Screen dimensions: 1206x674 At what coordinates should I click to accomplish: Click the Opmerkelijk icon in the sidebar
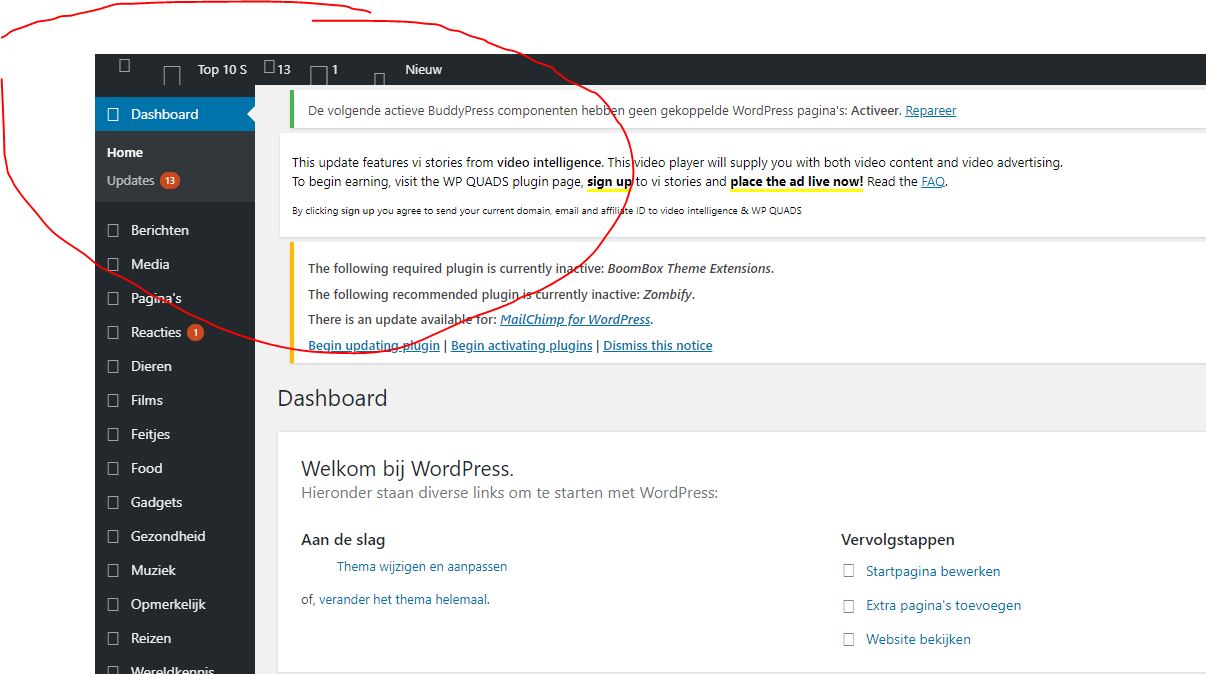point(113,604)
